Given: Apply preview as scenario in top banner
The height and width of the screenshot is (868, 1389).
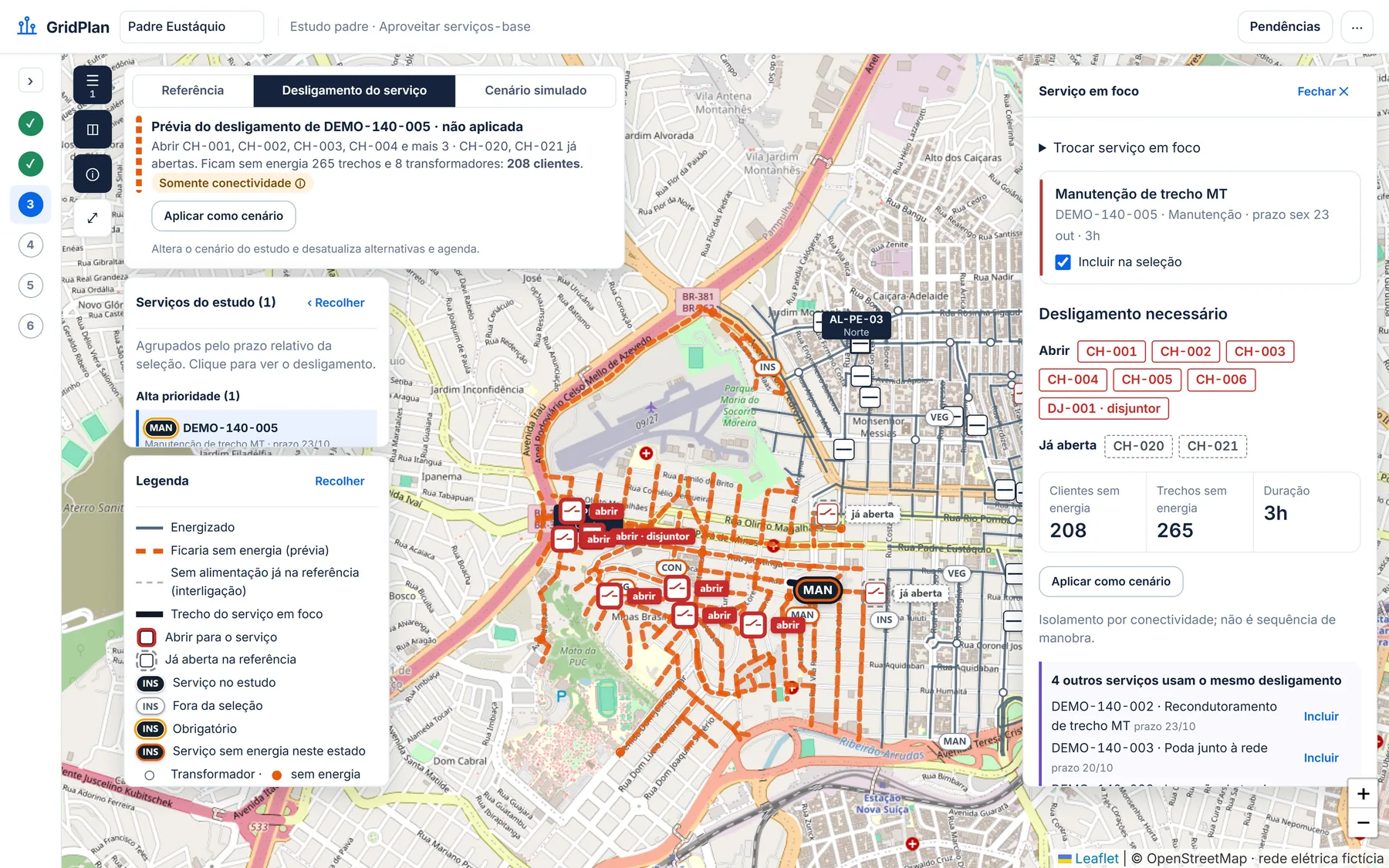Looking at the screenshot, I should (224, 216).
